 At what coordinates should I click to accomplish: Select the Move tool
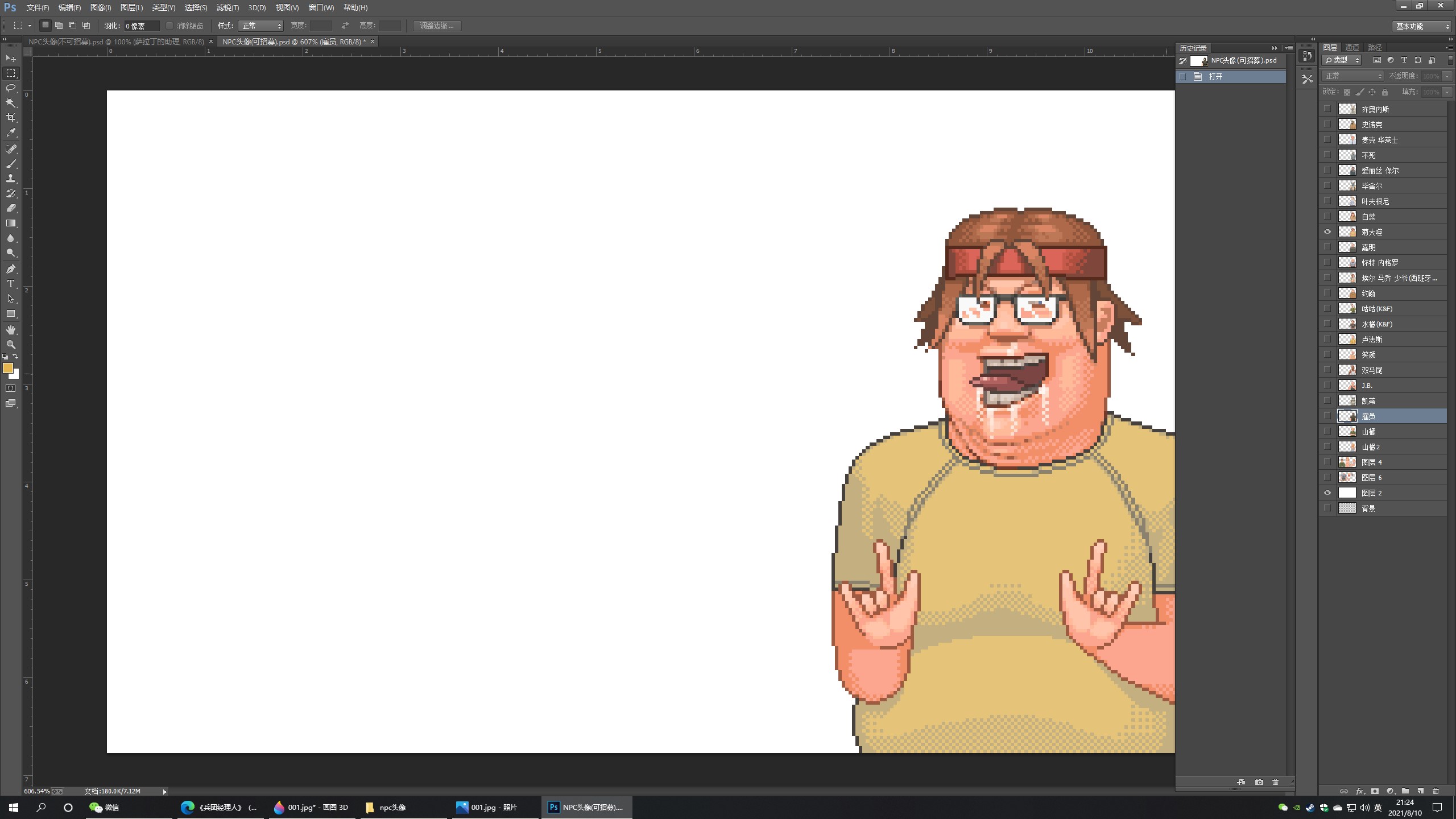11,58
